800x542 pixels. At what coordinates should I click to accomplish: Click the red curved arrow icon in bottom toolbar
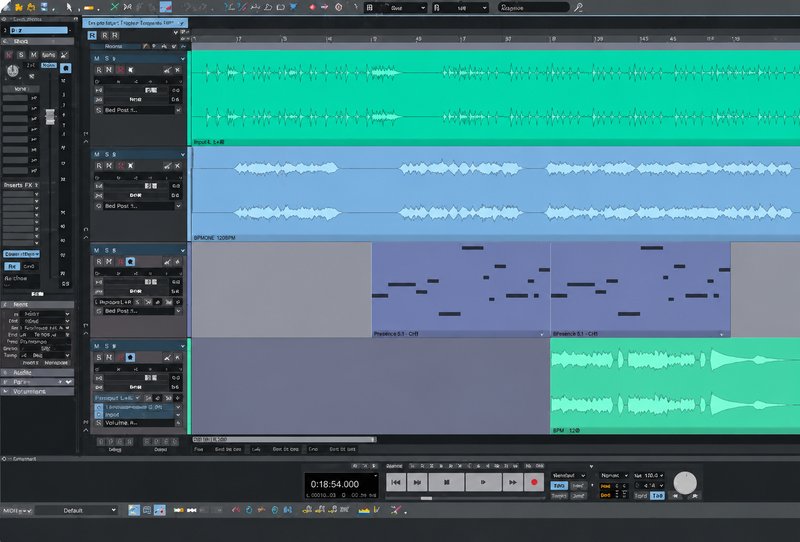(x=236, y=509)
